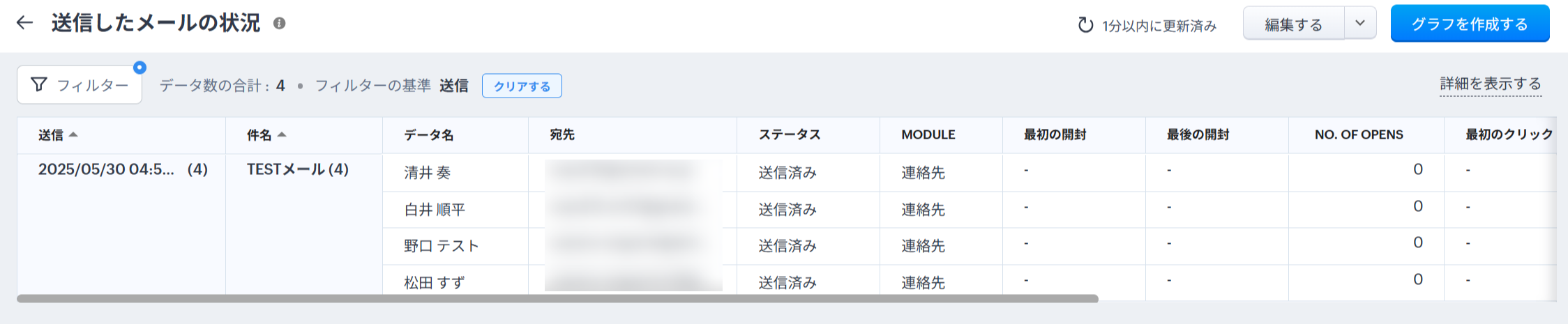Click the back arrow icon
The image size is (1568, 324).
pos(25,23)
